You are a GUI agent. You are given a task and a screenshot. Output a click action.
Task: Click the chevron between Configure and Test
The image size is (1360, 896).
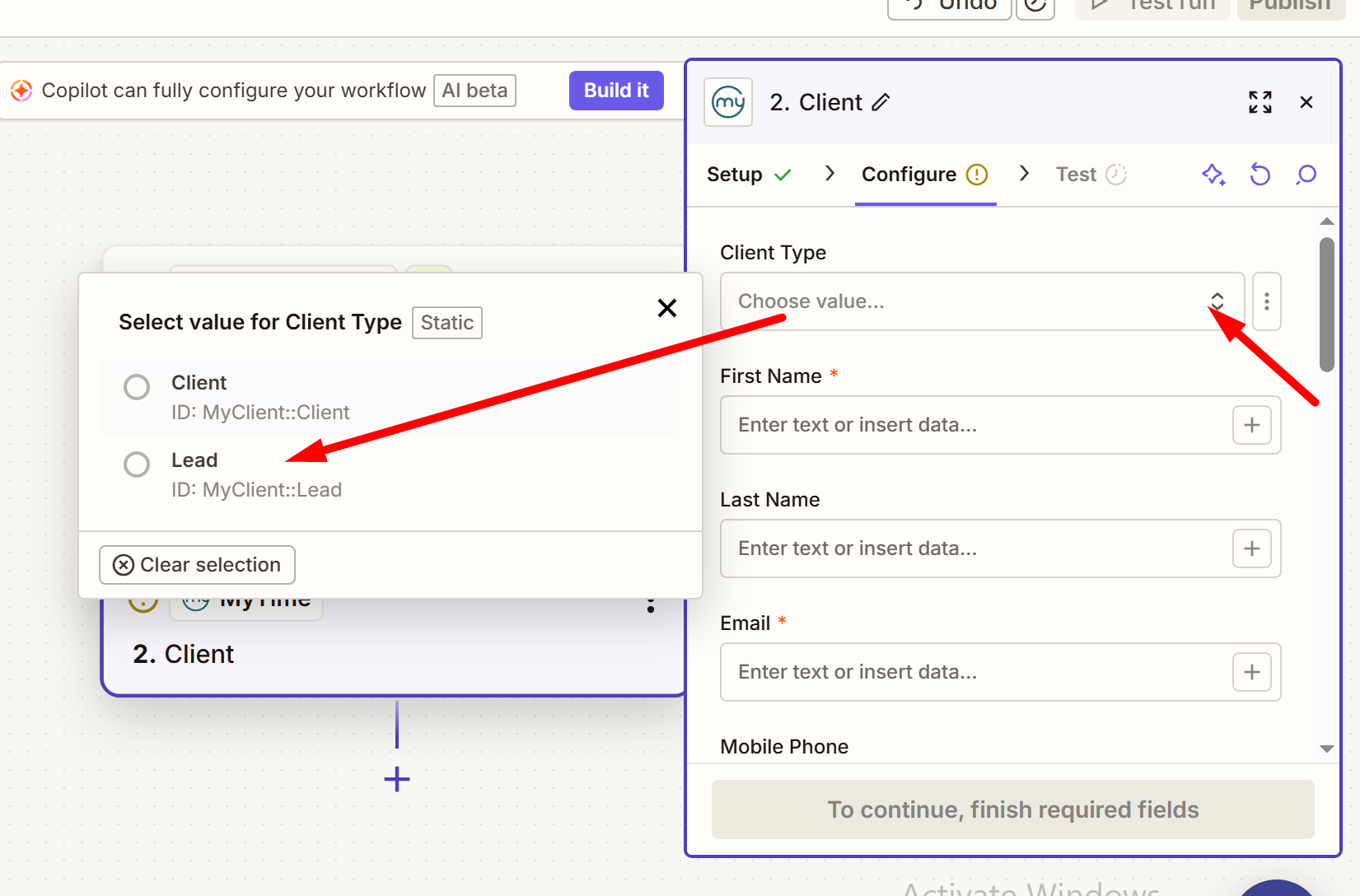pos(1024,173)
